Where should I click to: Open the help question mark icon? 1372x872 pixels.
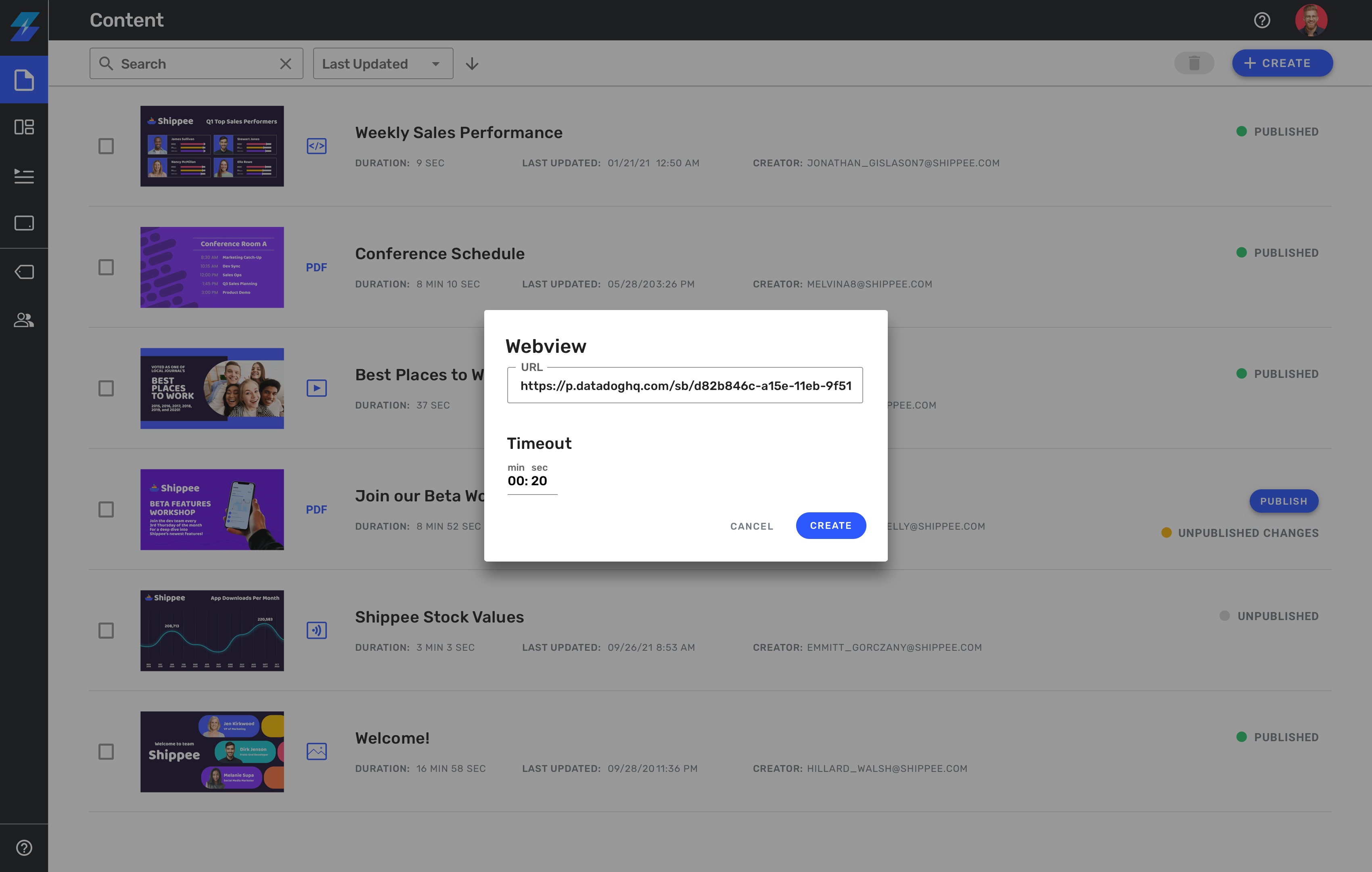(1262, 20)
